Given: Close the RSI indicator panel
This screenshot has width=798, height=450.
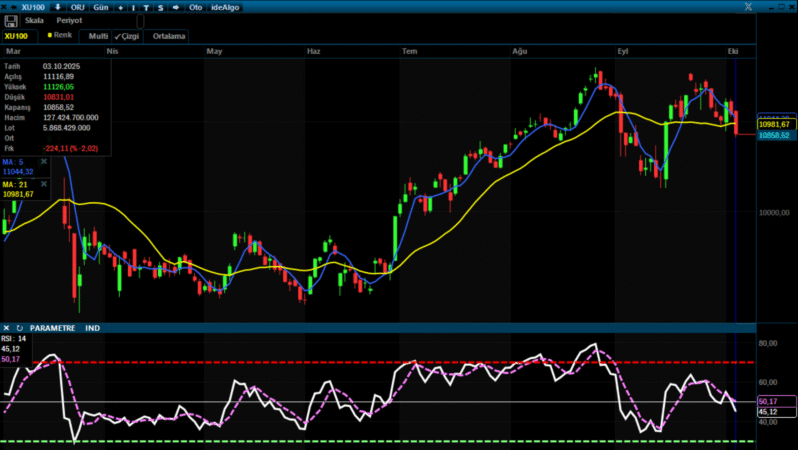Looking at the screenshot, I should [x=6, y=328].
